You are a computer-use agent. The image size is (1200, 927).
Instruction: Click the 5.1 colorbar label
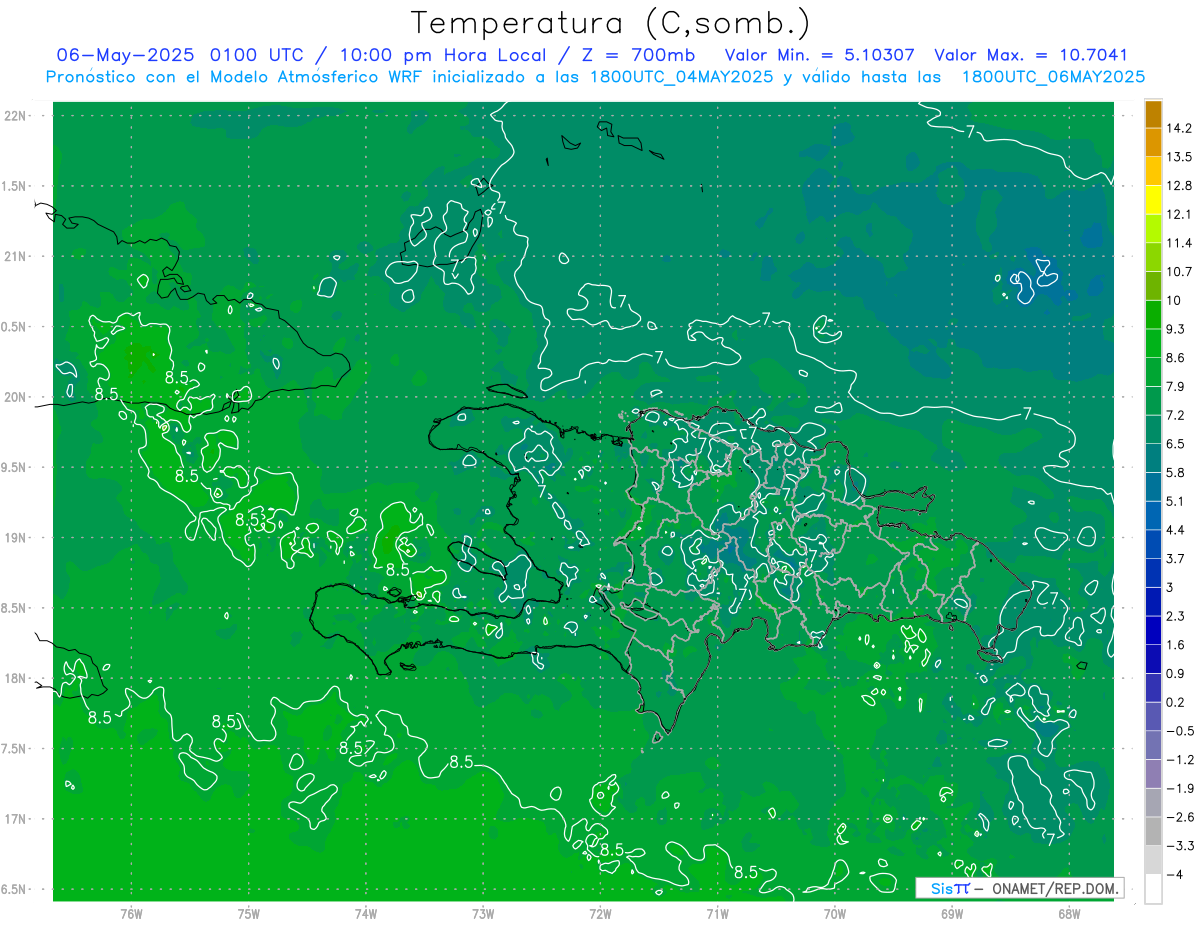point(1176,501)
